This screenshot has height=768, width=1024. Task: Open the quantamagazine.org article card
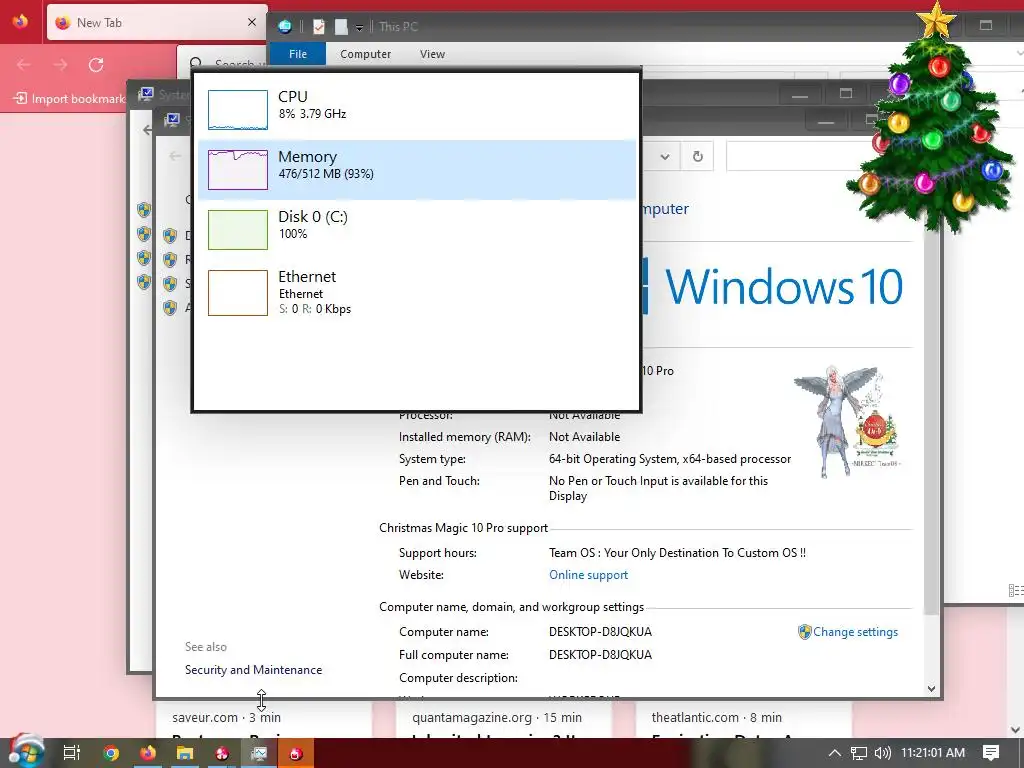pyautogui.click(x=504, y=720)
